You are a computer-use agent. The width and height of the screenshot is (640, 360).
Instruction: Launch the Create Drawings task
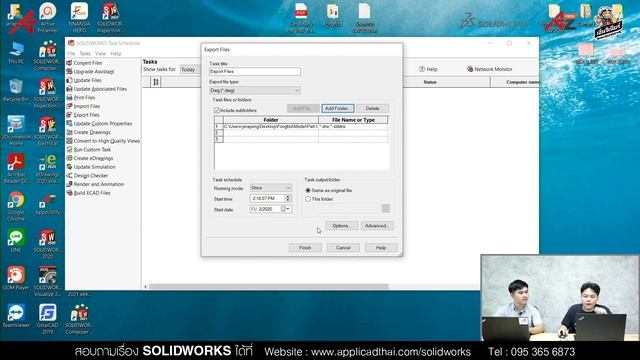[x=92, y=132]
